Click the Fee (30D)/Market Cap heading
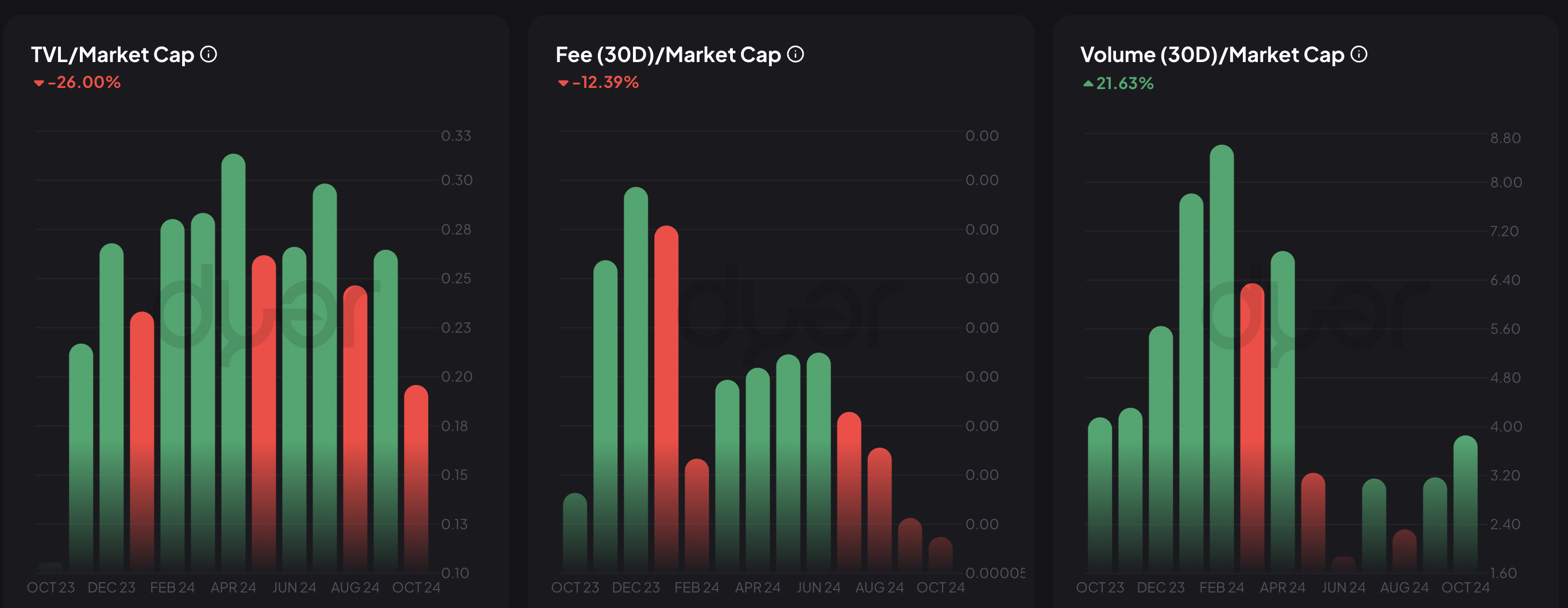The image size is (1568, 608). (668, 55)
